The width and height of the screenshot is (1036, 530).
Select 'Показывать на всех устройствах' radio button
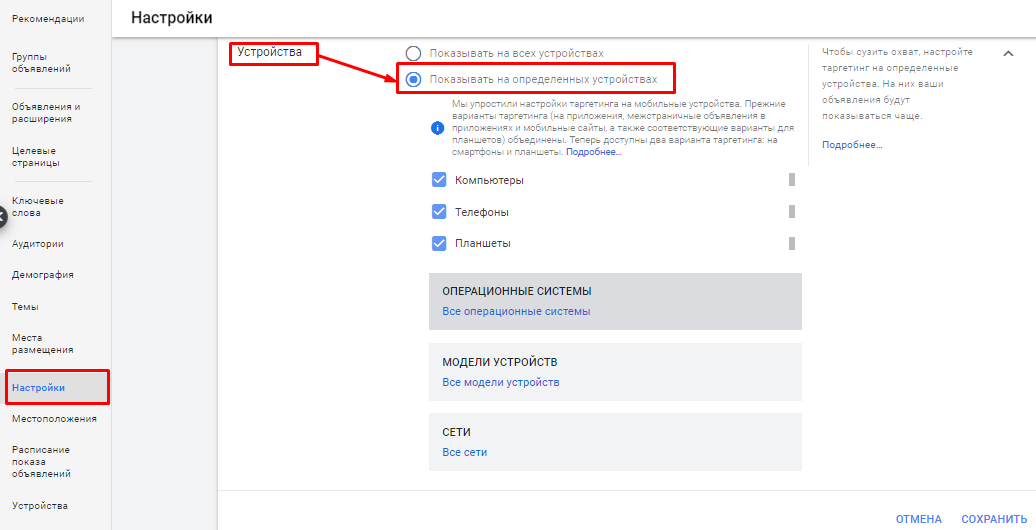coord(413,53)
